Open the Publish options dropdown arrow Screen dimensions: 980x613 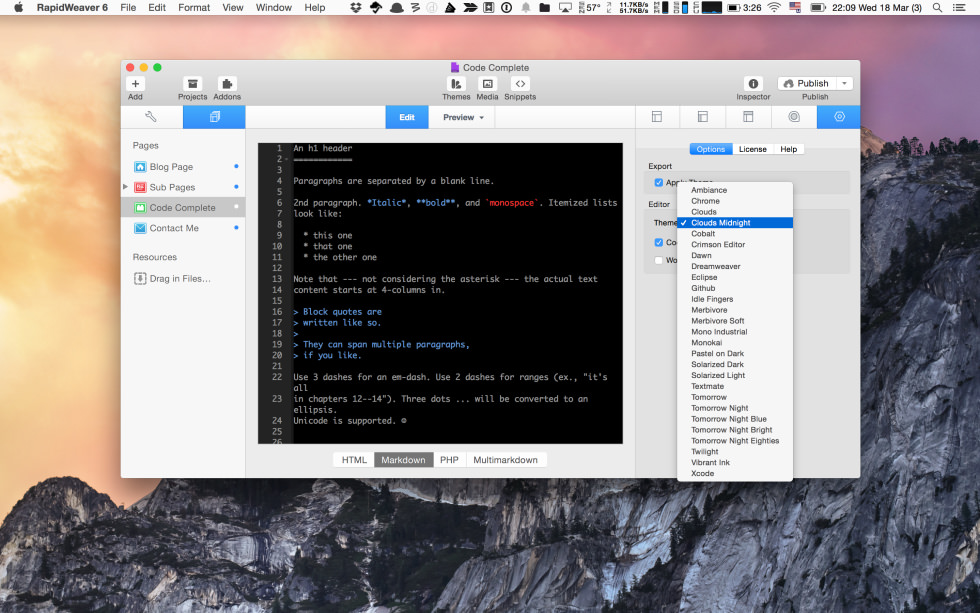point(844,83)
